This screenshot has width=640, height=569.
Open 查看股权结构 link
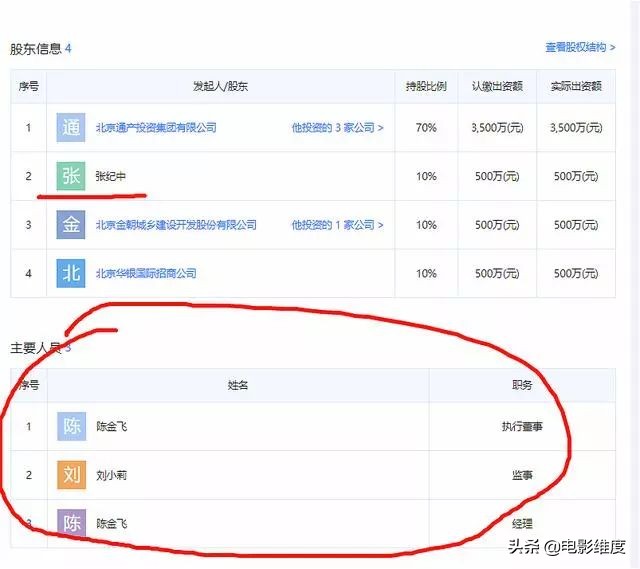click(580, 47)
